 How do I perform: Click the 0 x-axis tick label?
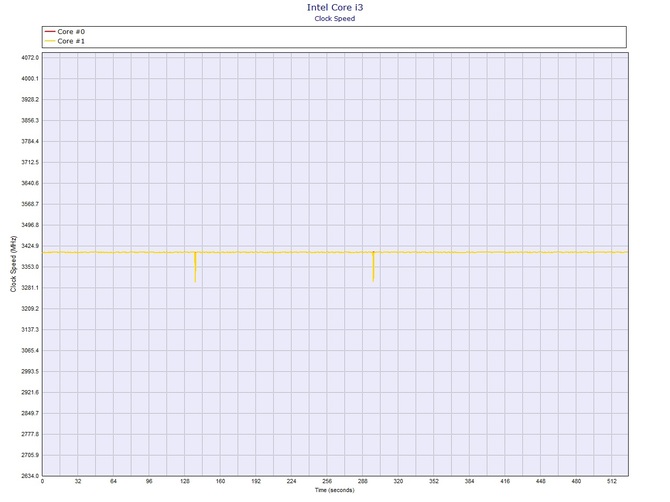click(42, 481)
